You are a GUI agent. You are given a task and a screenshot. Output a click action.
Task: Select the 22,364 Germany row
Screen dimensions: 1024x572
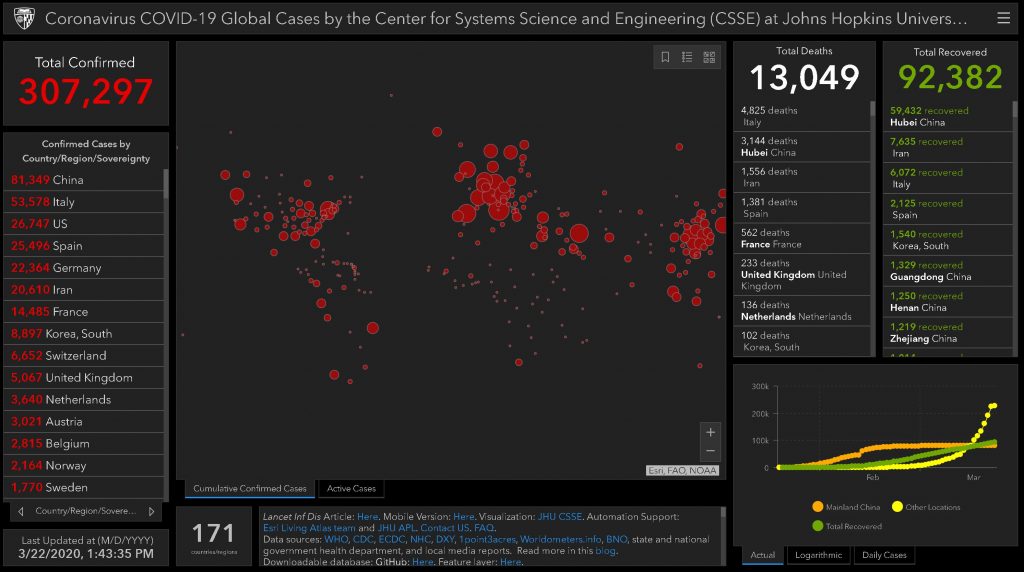84,268
